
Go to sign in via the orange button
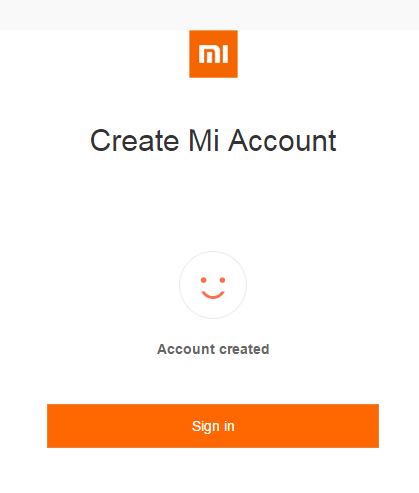click(213, 426)
